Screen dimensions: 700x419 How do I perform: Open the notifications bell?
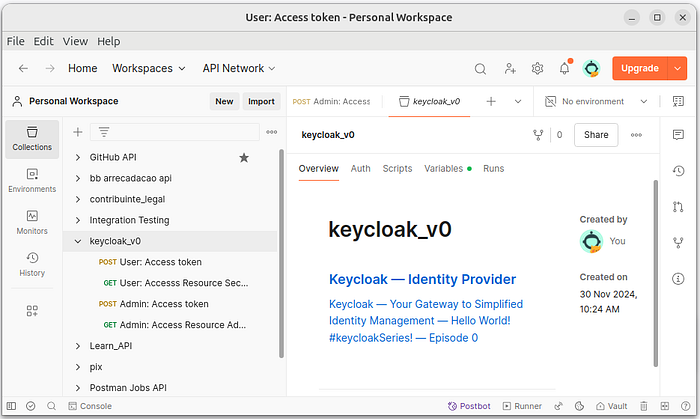[565, 69]
